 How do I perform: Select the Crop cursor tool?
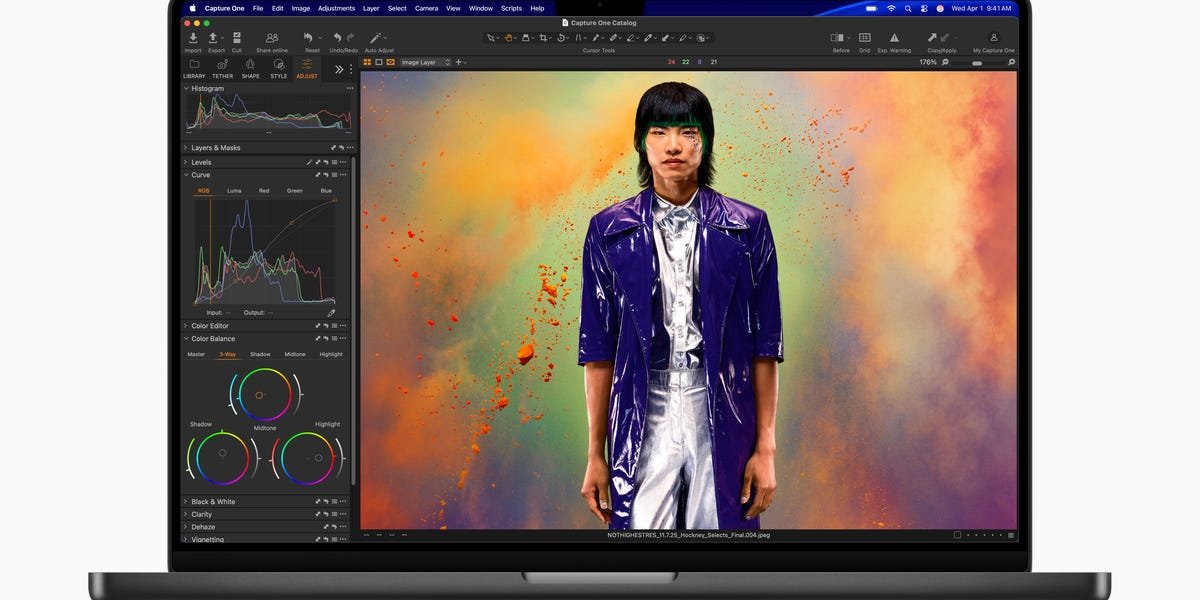click(544, 38)
